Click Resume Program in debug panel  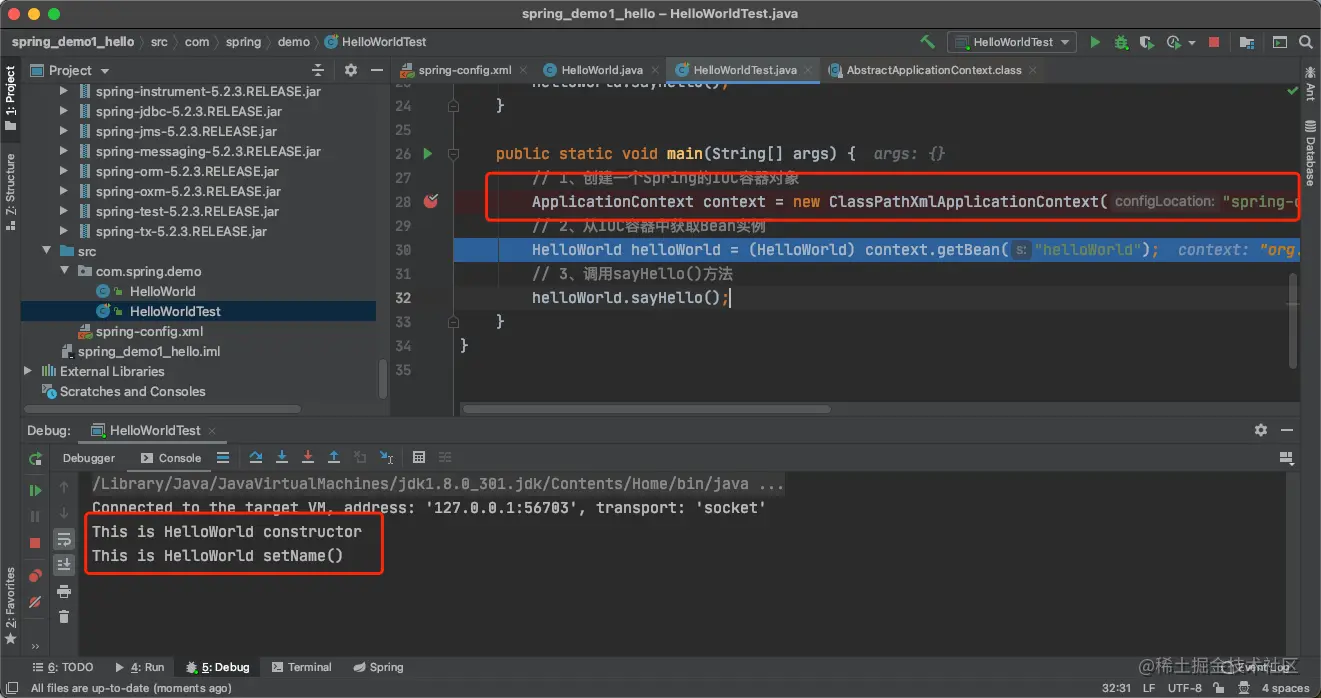pos(36,490)
